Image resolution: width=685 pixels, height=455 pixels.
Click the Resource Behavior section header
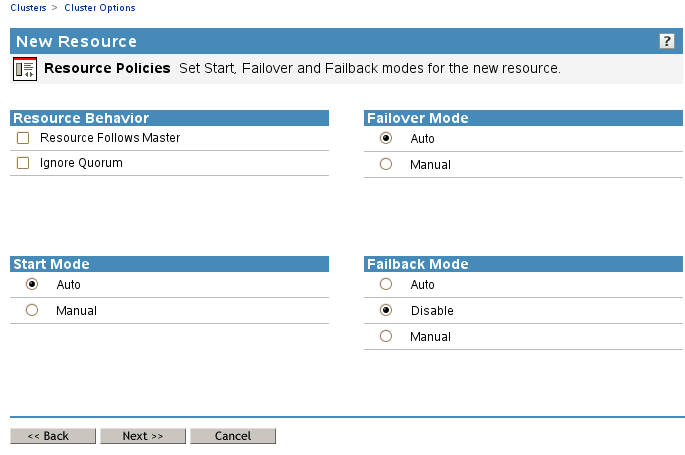(170, 118)
